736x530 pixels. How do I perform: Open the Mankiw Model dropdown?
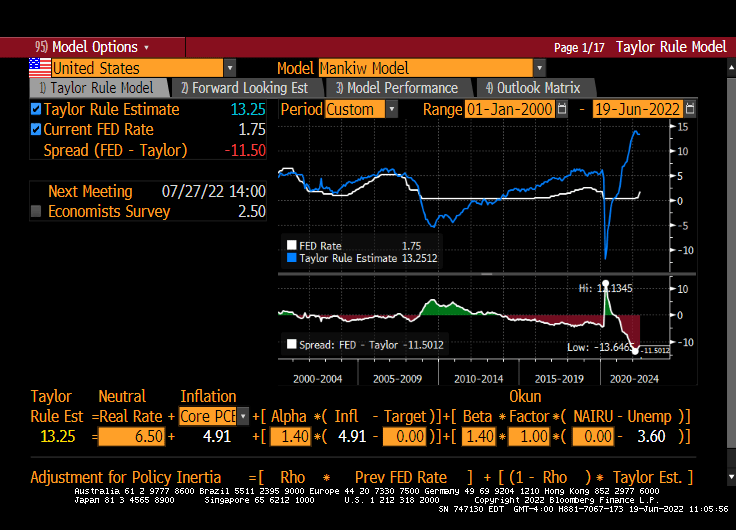pos(539,68)
